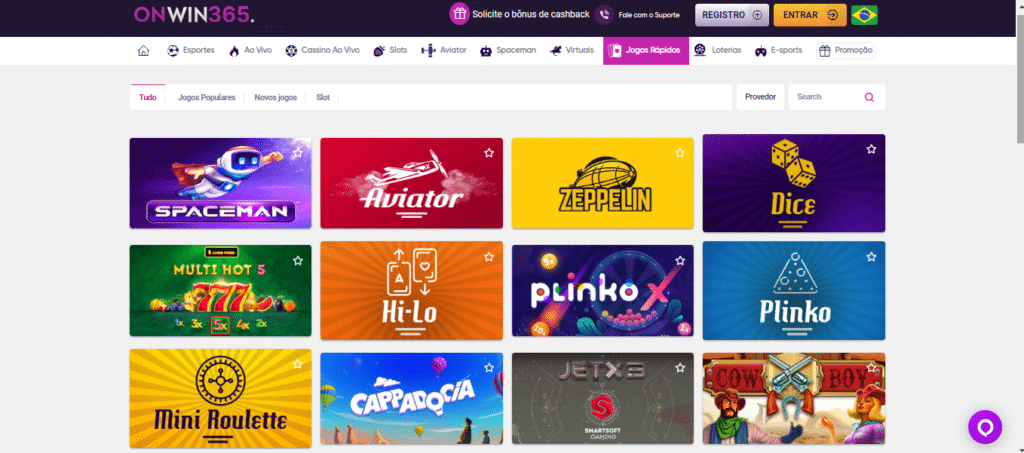The height and width of the screenshot is (453, 1024).
Task: Open the blue Plinko game card
Action: coord(793,290)
